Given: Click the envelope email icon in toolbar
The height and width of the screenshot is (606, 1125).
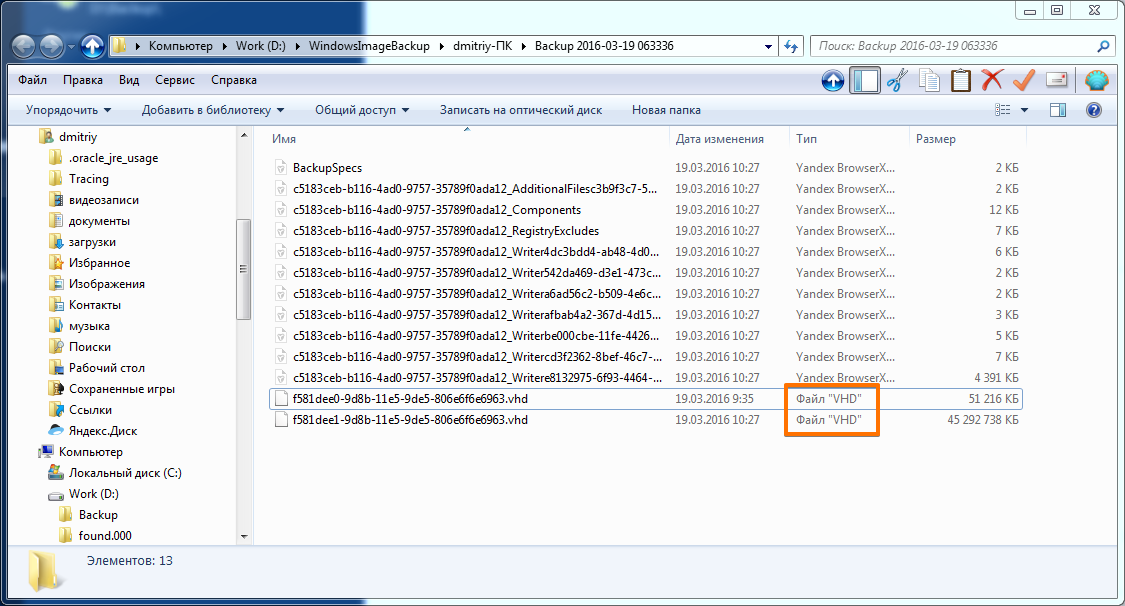Looking at the screenshot, I should [1057, 80].
